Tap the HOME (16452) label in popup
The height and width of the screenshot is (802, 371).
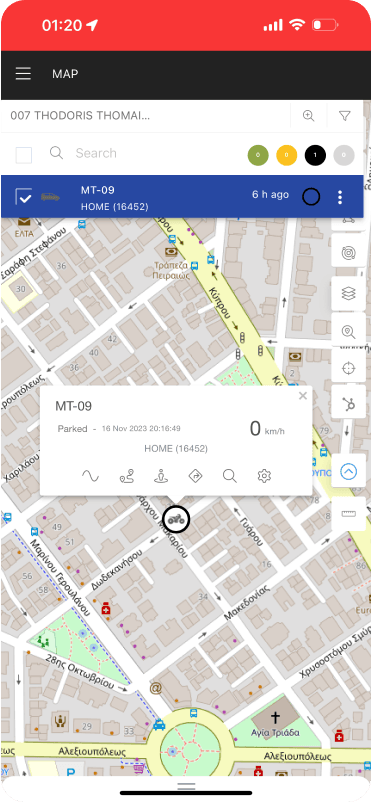176,449
